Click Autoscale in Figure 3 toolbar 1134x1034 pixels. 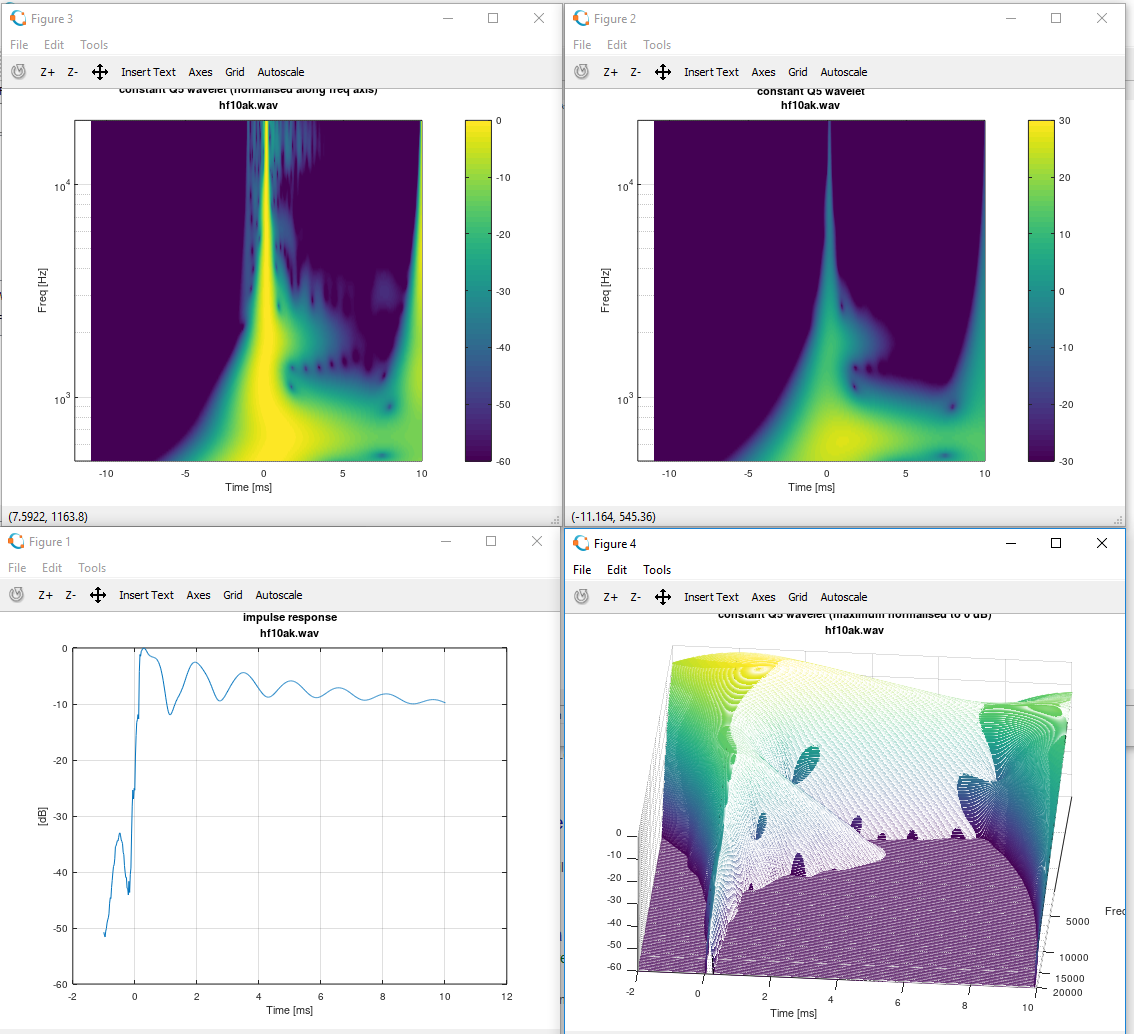[x=281, y=72]
